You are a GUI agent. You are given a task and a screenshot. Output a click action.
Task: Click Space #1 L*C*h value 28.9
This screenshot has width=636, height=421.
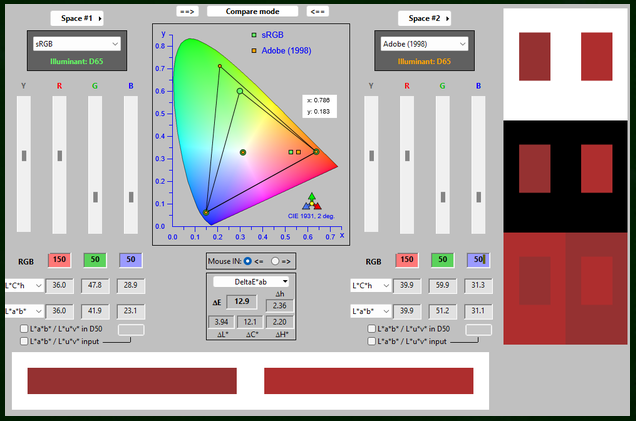click(131, 286)
